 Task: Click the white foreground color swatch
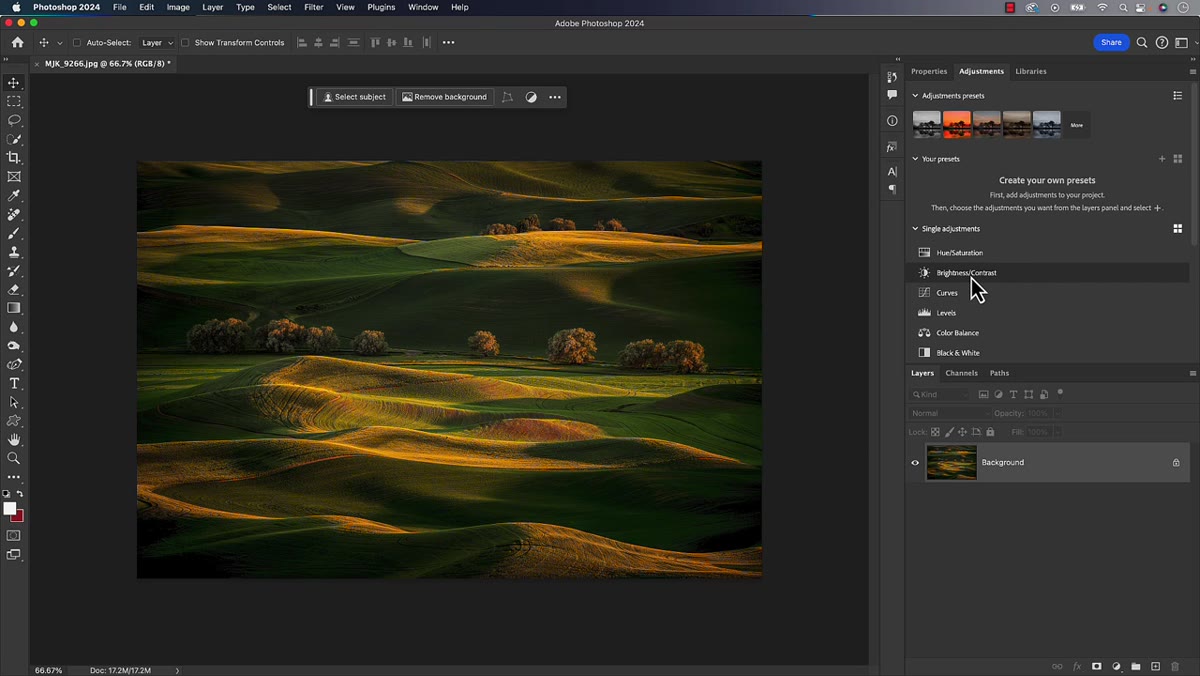[x=10, y=508]
